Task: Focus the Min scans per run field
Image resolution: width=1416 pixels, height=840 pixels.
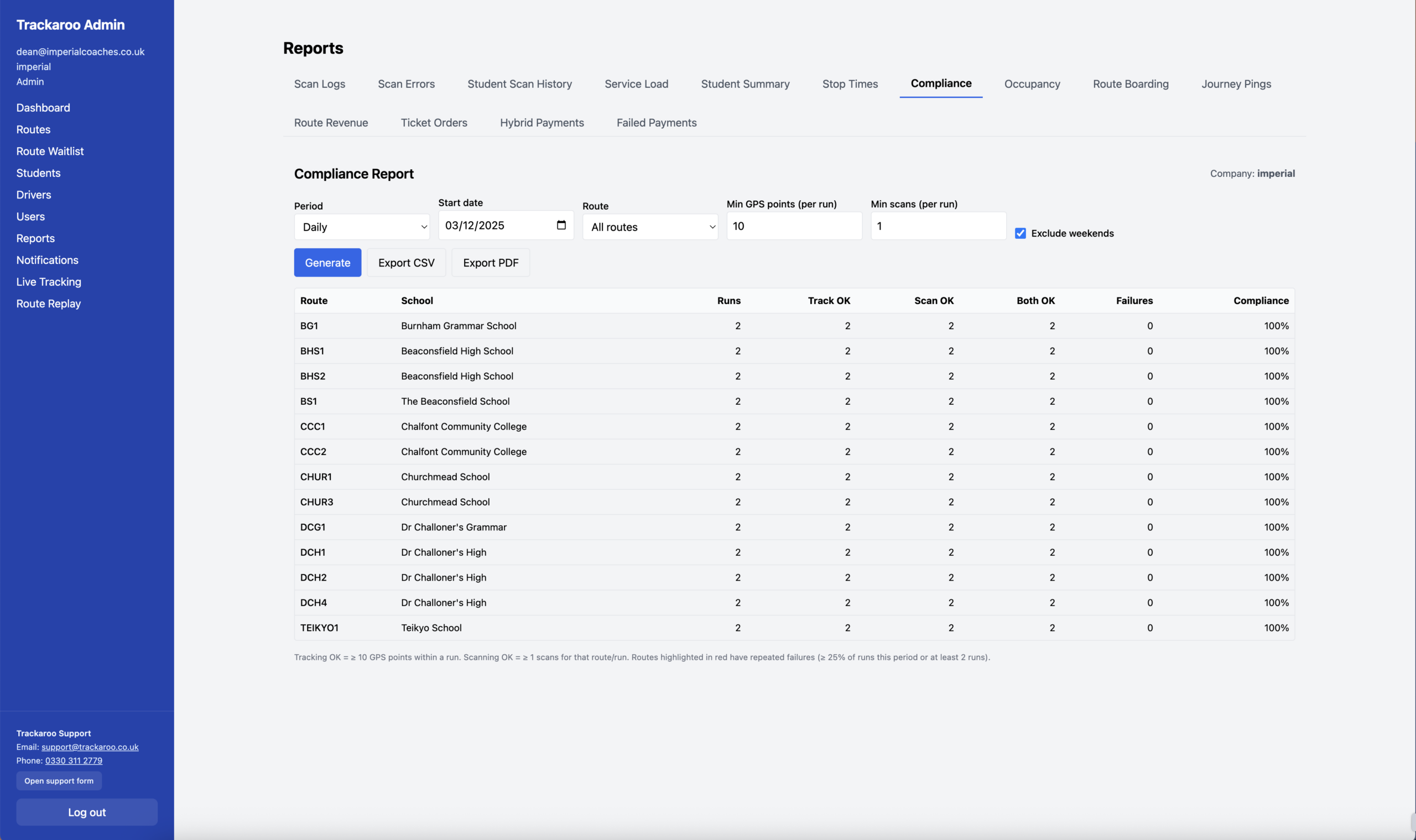Action: tap(938, 226)
